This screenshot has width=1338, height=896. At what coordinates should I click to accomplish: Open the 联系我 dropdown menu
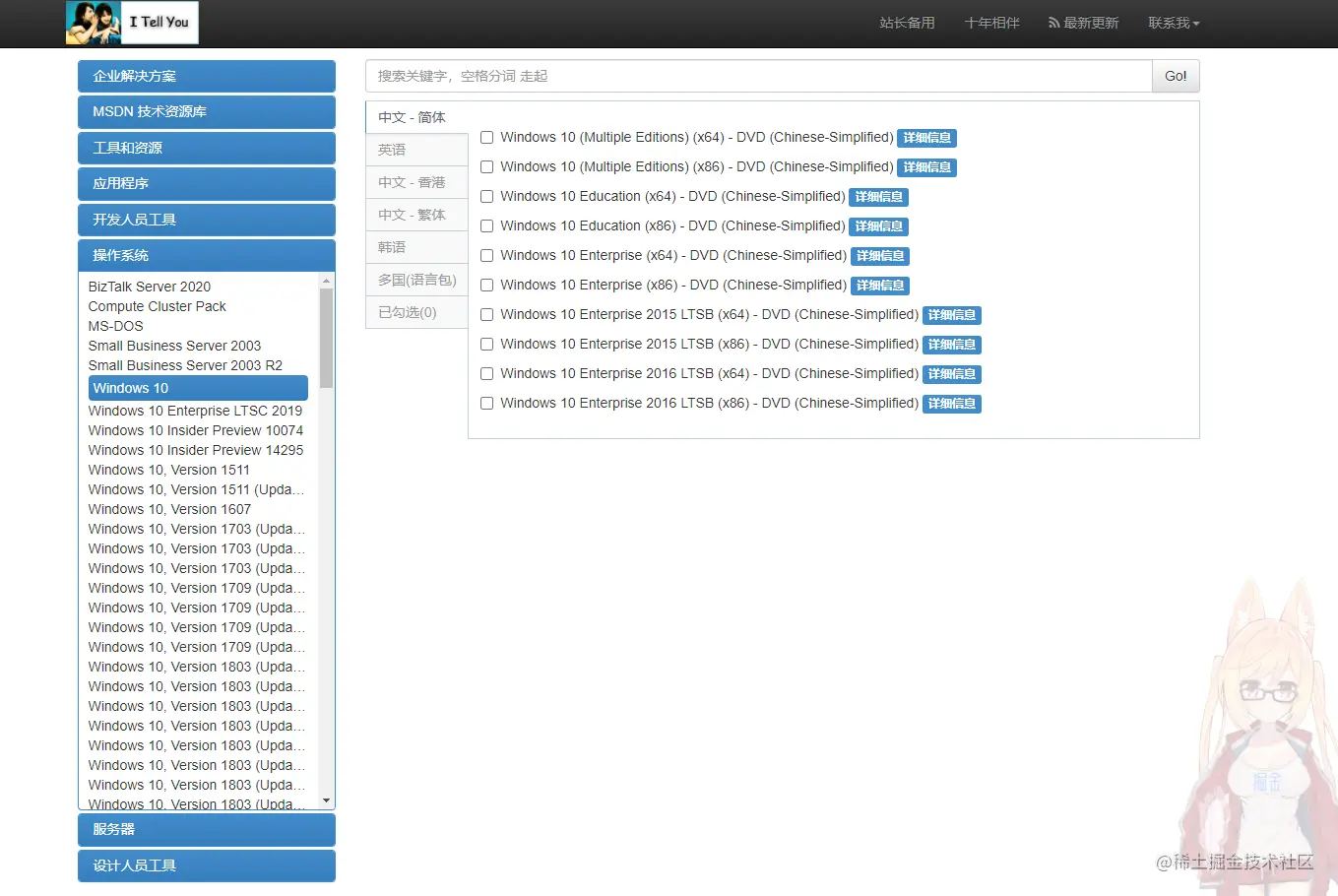[x=1174, y=23]
